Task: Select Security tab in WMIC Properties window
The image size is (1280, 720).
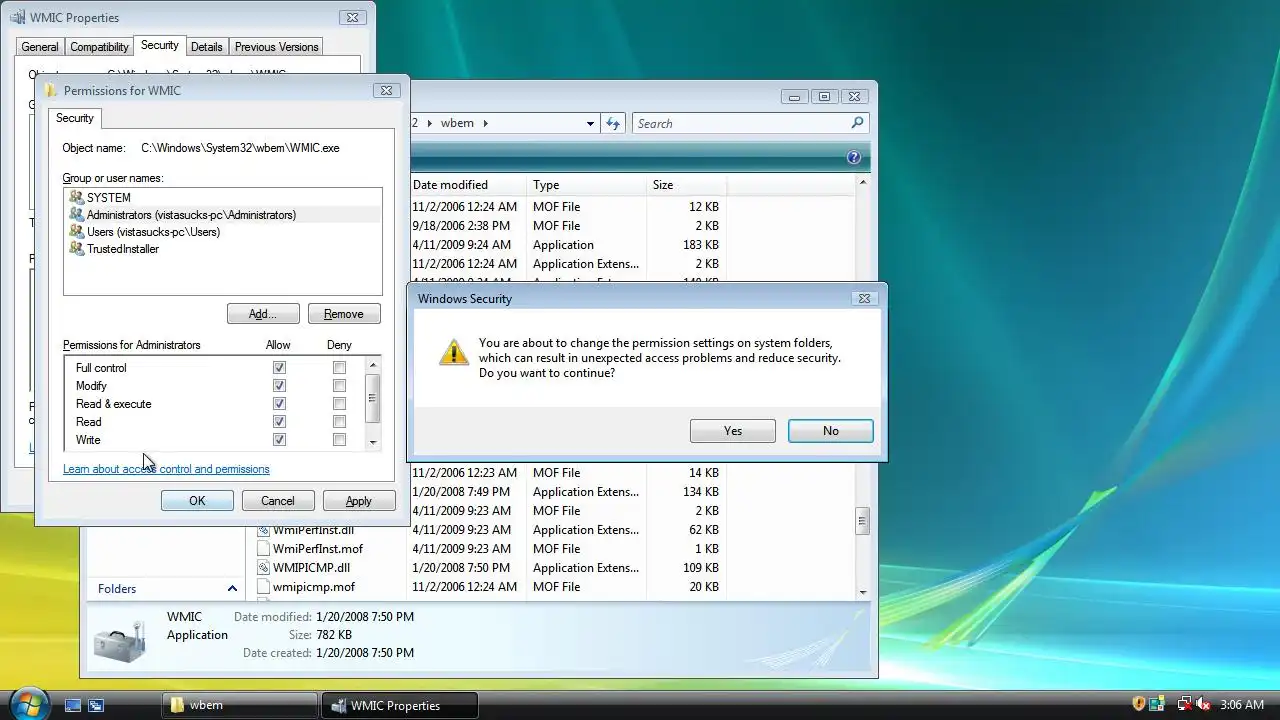Action: click(159, 45)
